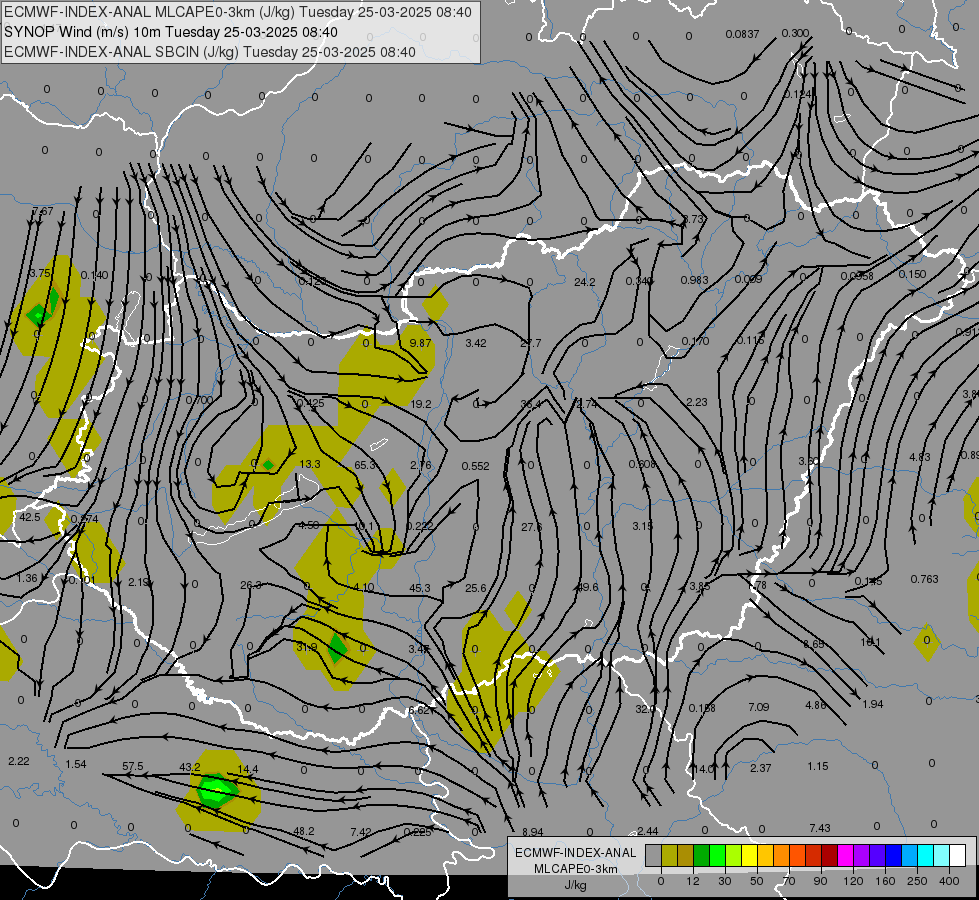Click the pure blue legend swatch after 160
This screenshot has height=900, width=979.
893,855
